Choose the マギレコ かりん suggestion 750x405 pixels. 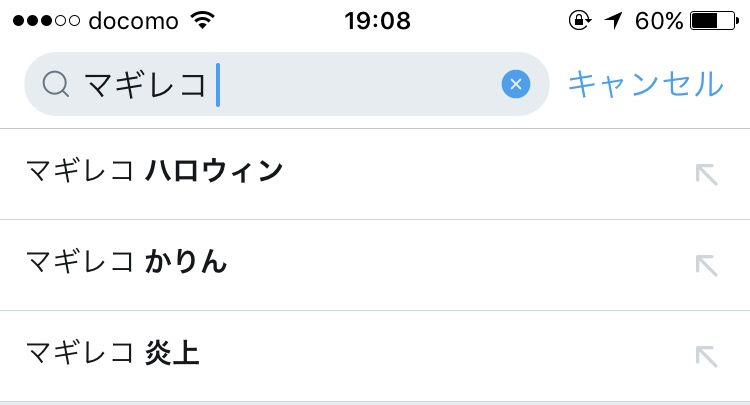pyautogui.click(x=300, y=264)
